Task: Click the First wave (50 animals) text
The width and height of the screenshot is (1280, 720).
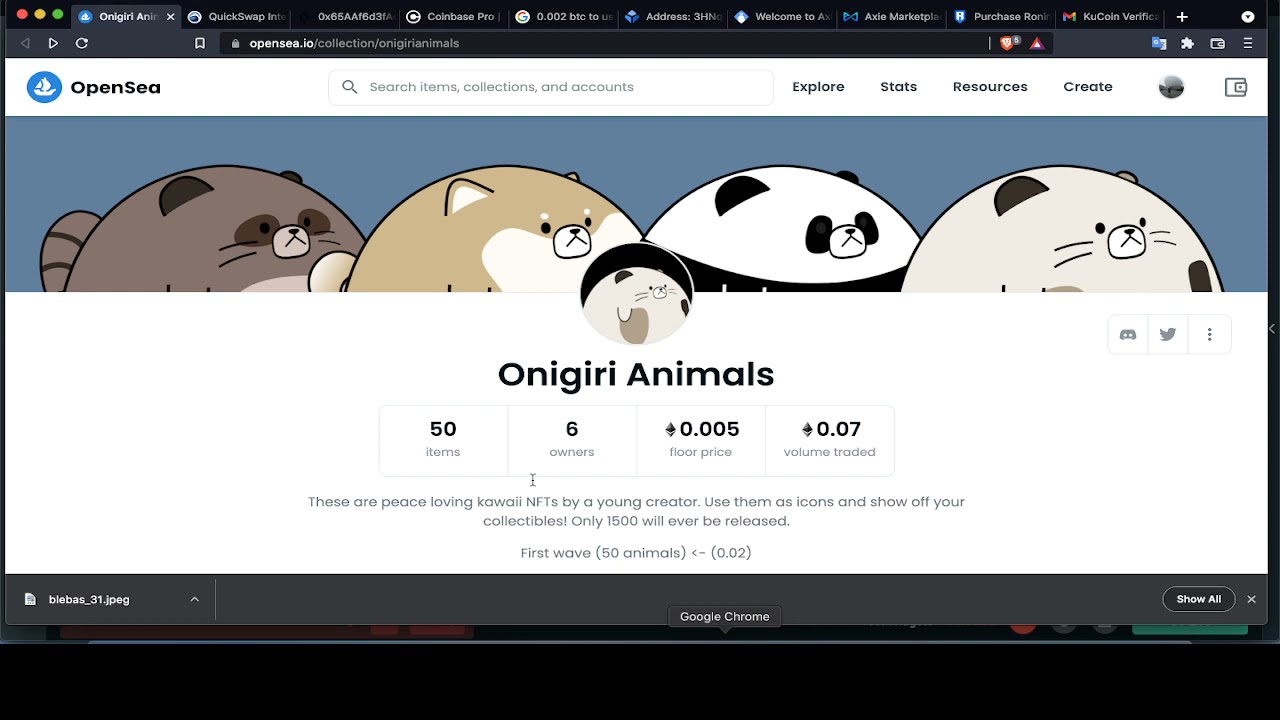Action: 636,552
